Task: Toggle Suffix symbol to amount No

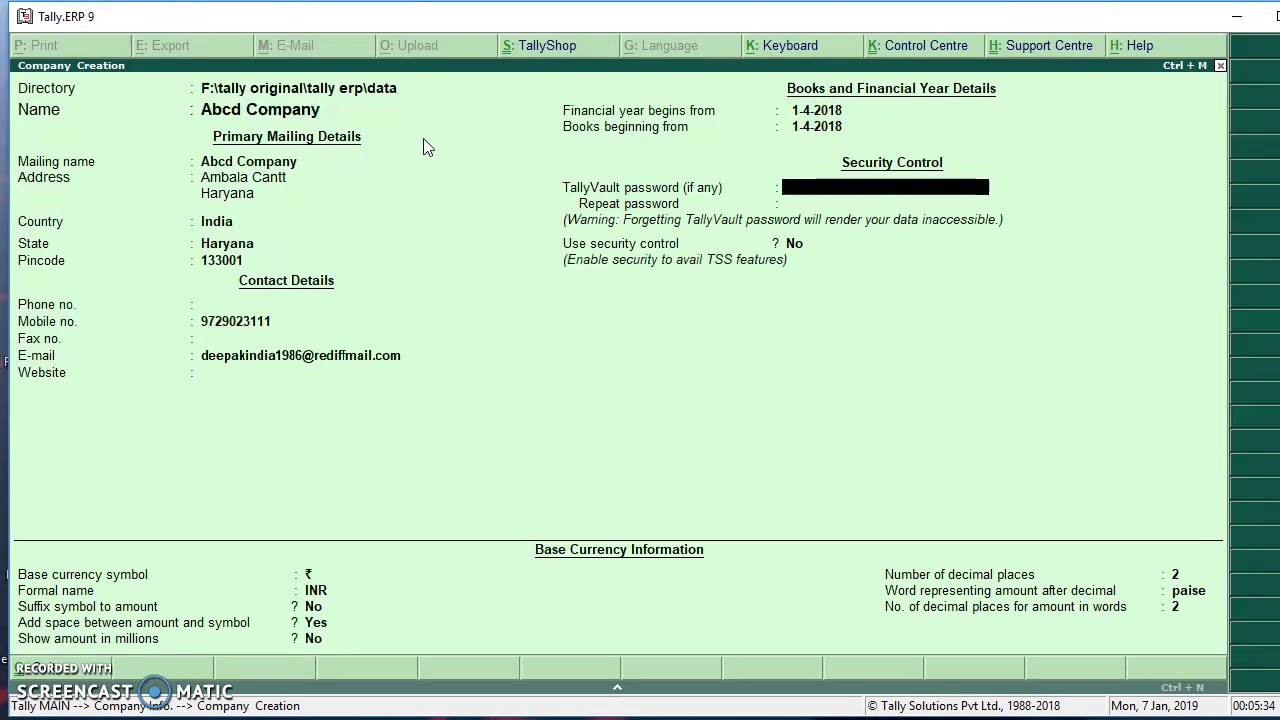Action: (313, 607)
